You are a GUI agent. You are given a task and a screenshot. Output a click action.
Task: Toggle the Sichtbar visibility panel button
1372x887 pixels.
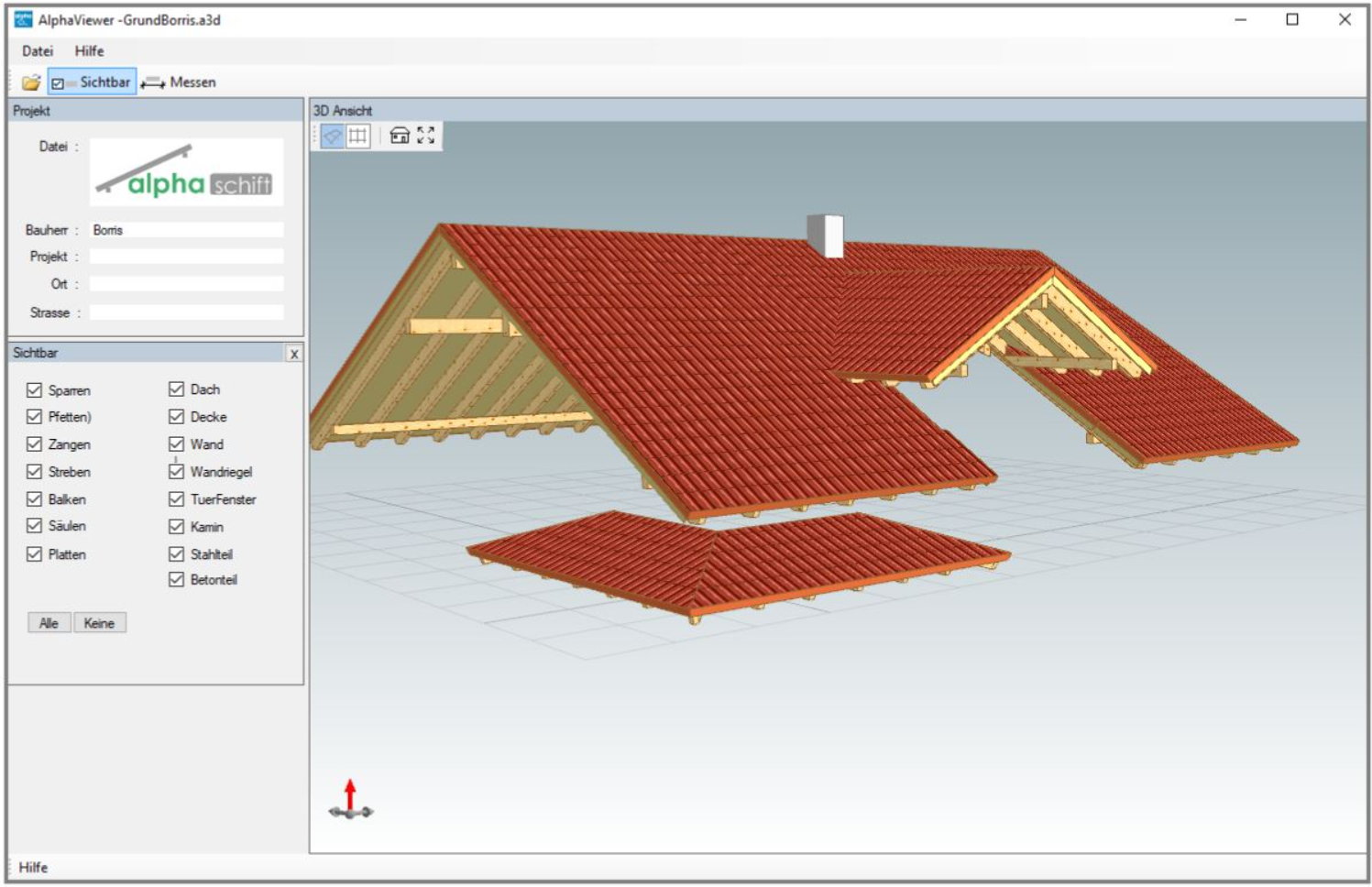[93, 82]
